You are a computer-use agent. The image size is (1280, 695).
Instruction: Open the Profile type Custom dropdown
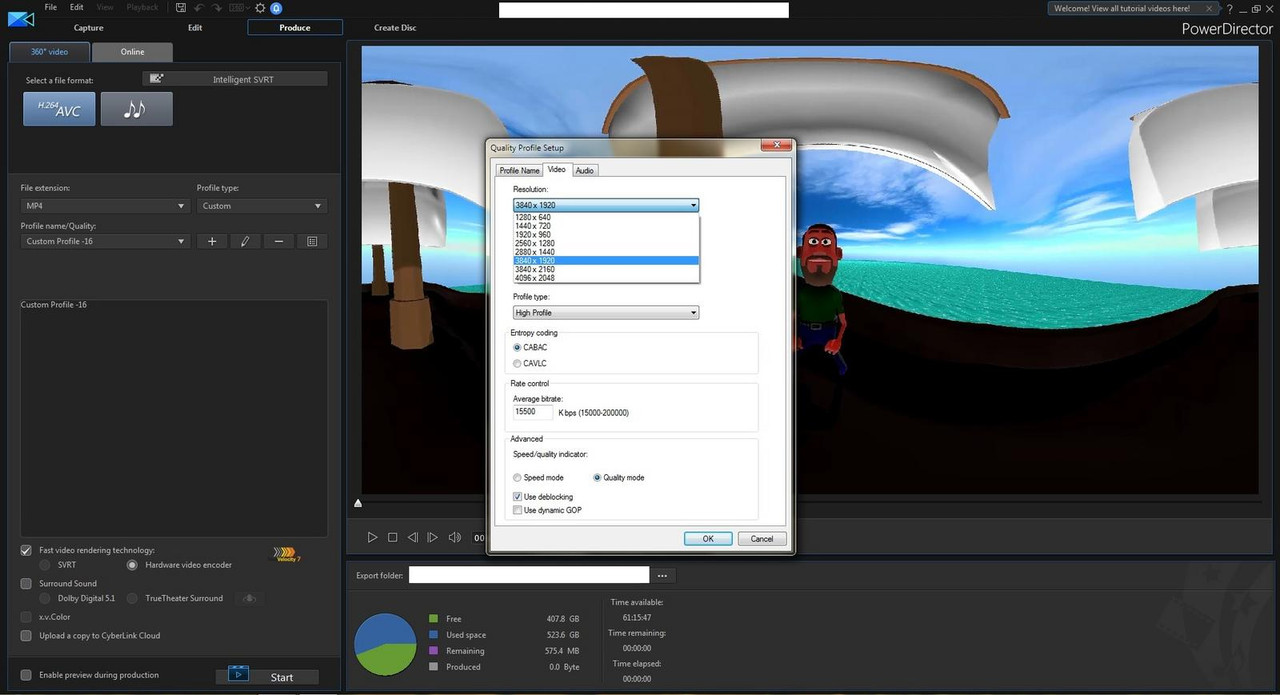click(x=261, y=206)
